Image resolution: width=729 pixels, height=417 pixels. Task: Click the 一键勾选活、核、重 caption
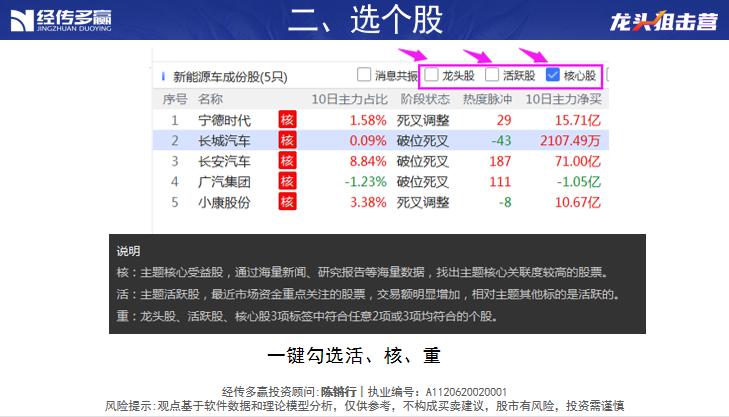point(353,356)
